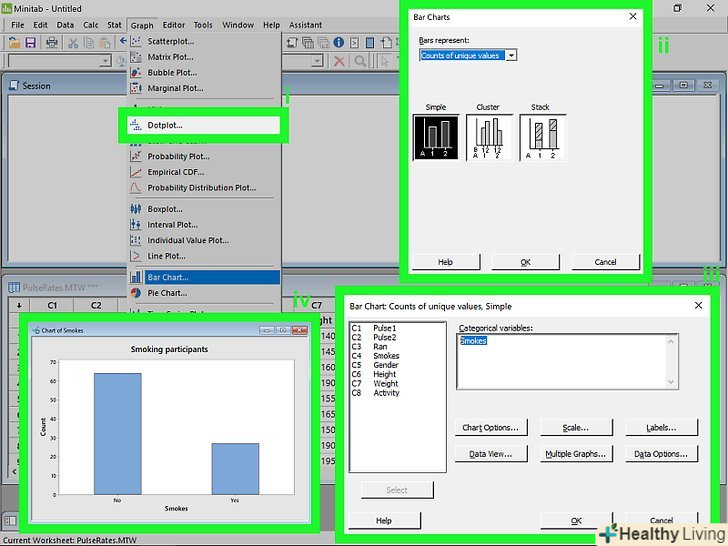Click the Multiple Graphs button

tap(576, 454)
